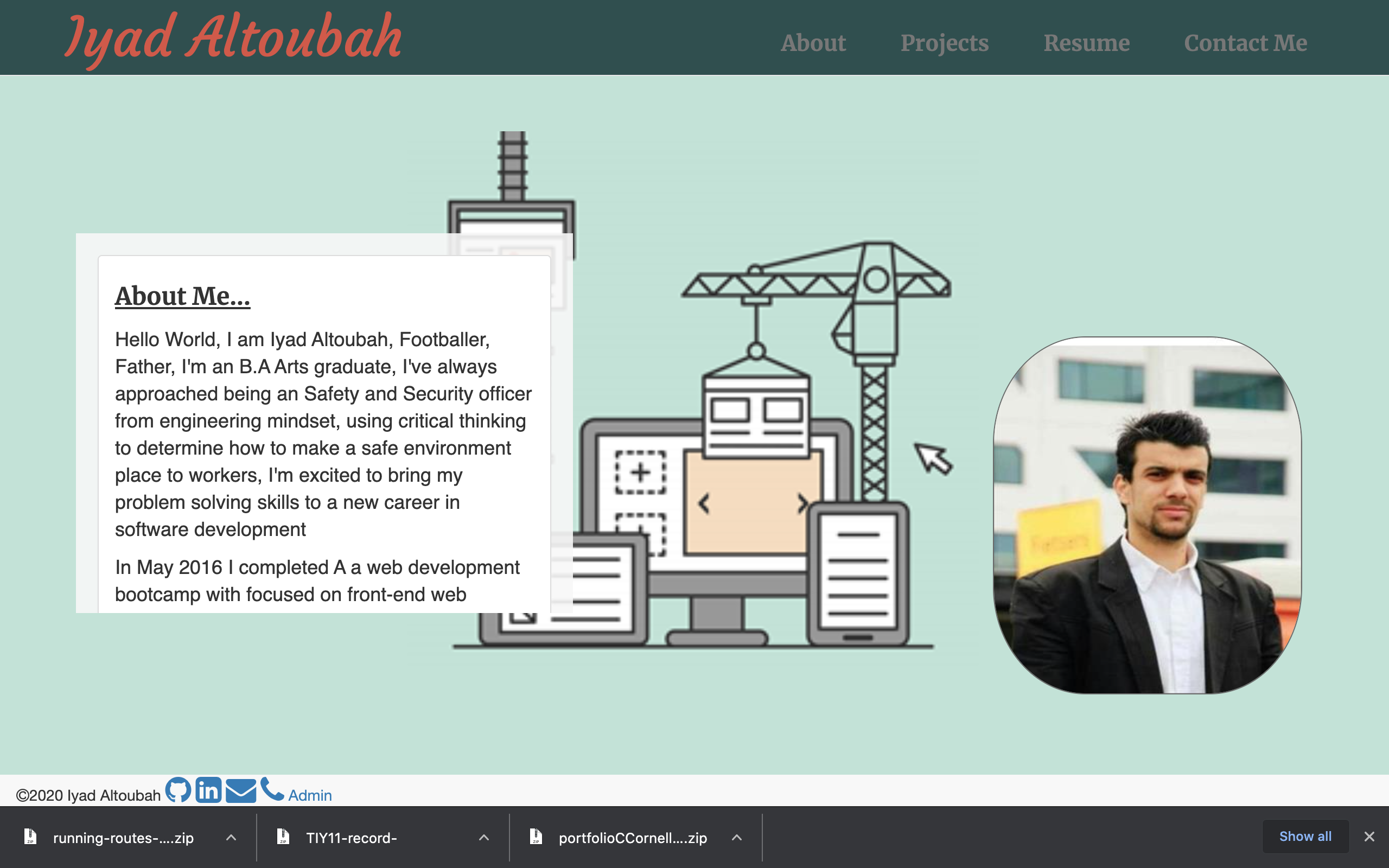Click the email envelope icon
Image resolution: width=1389 pixels, height=868 pixels.
point(240,790)
